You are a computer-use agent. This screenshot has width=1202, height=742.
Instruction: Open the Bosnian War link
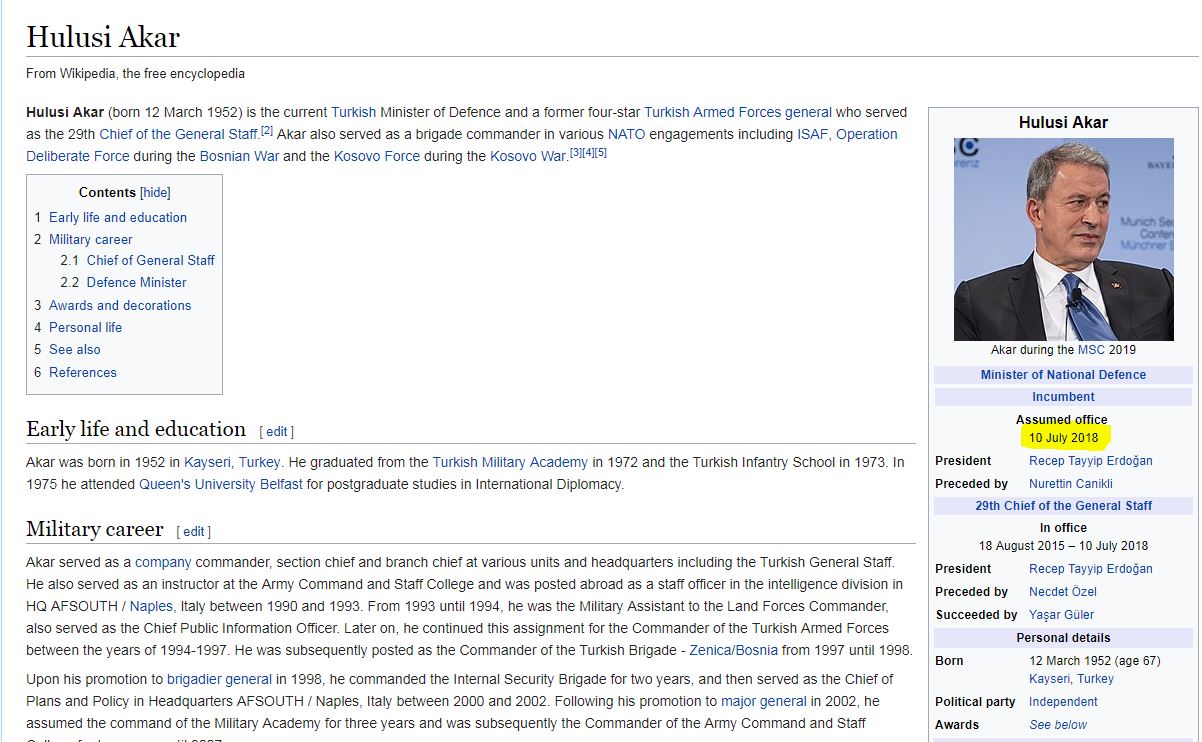pyautogui.click(x=239, y=156)
